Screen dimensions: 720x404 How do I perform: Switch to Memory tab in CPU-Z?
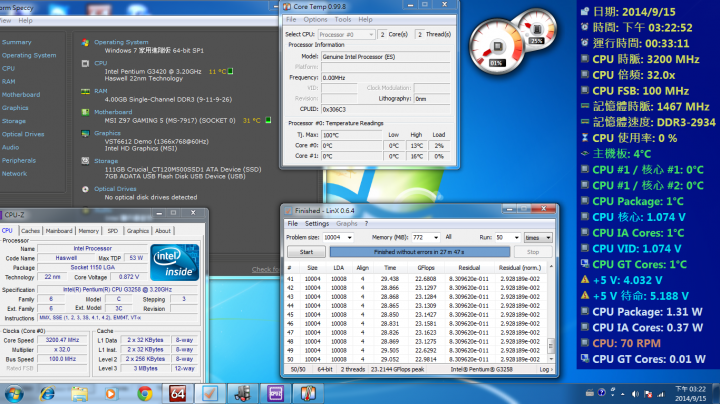88,231
